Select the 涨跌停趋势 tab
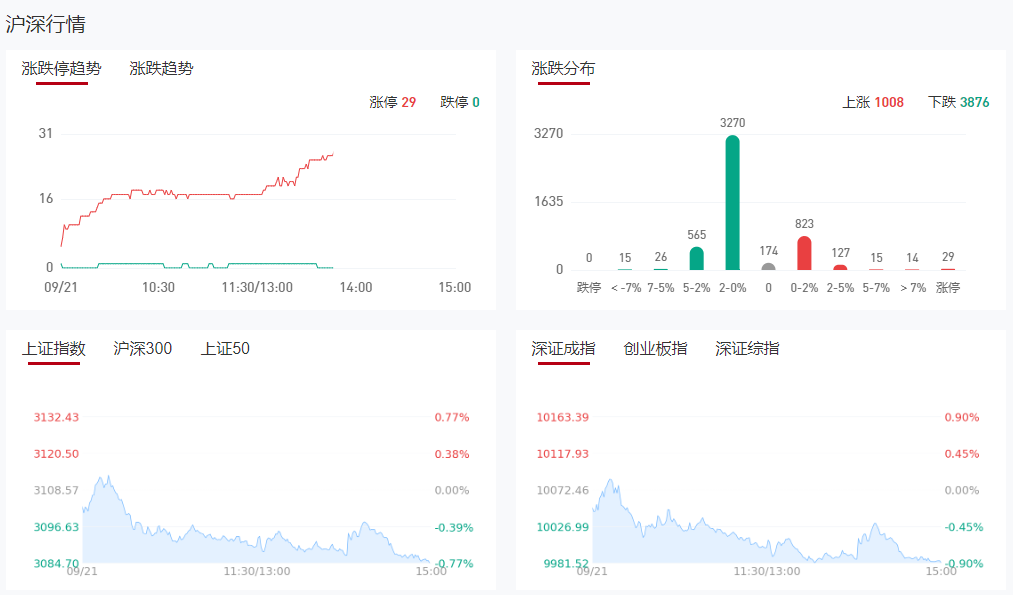The width and height of the screenshot is (1013, 595). 61,69
